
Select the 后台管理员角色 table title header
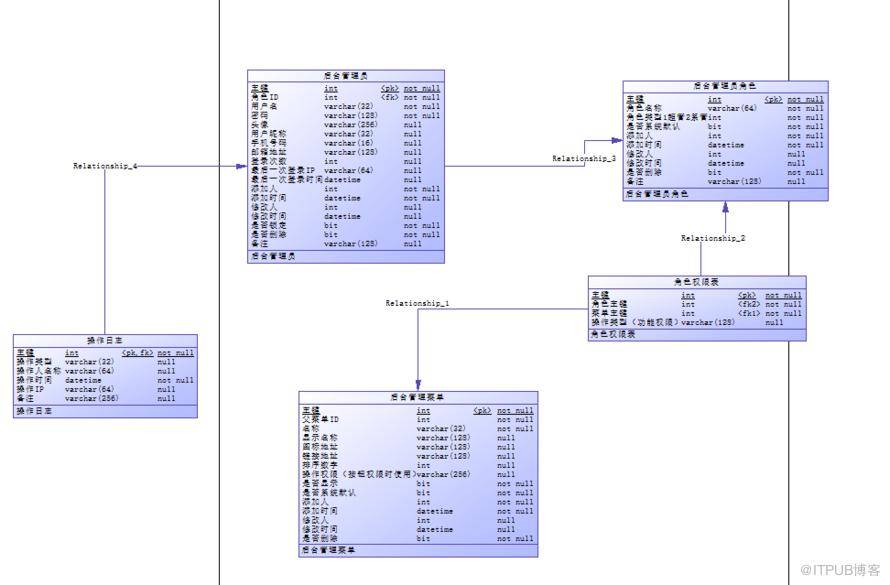coord(725,86)
